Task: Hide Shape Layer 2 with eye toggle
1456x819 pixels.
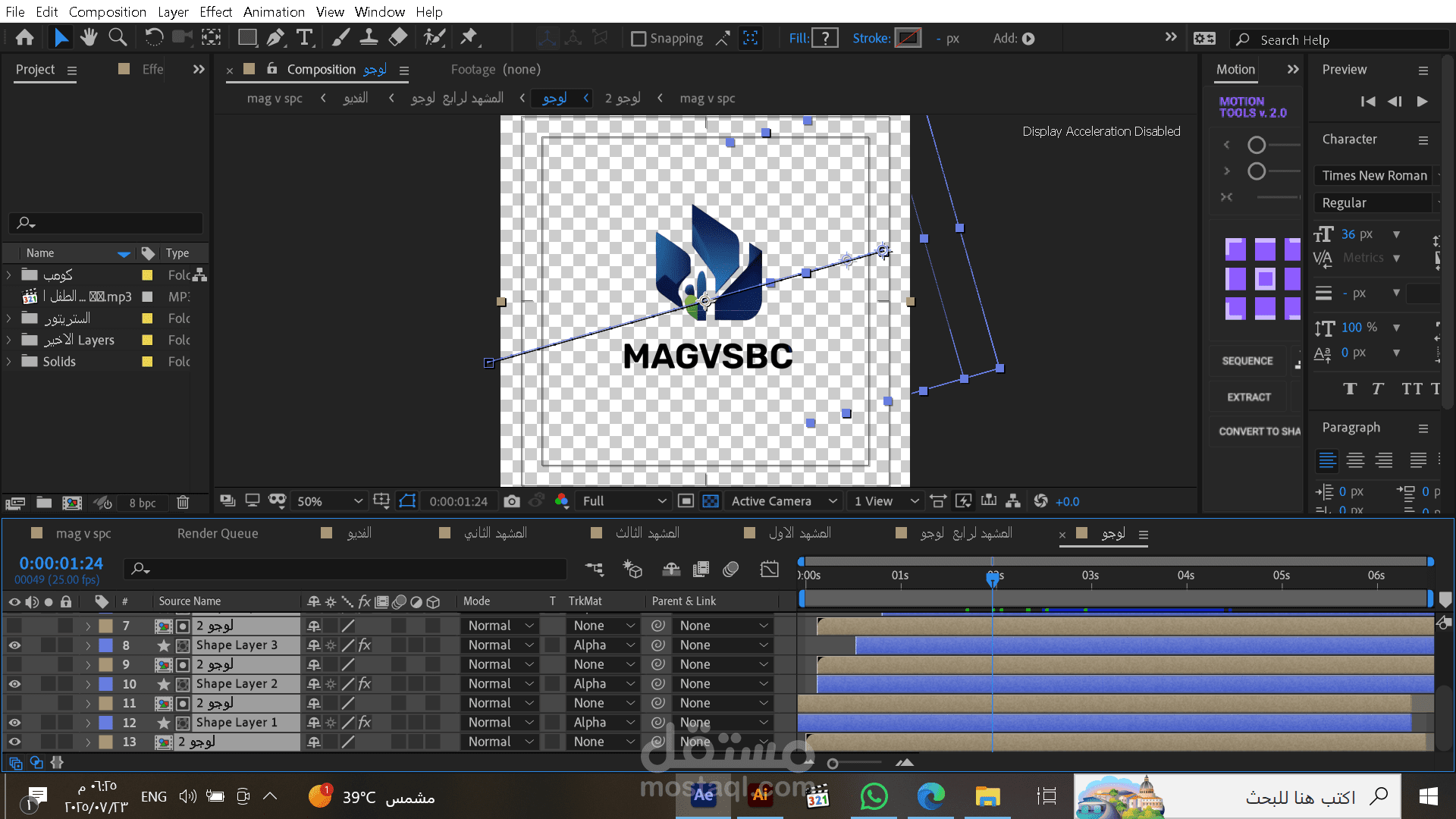Action: coord(14,684)
